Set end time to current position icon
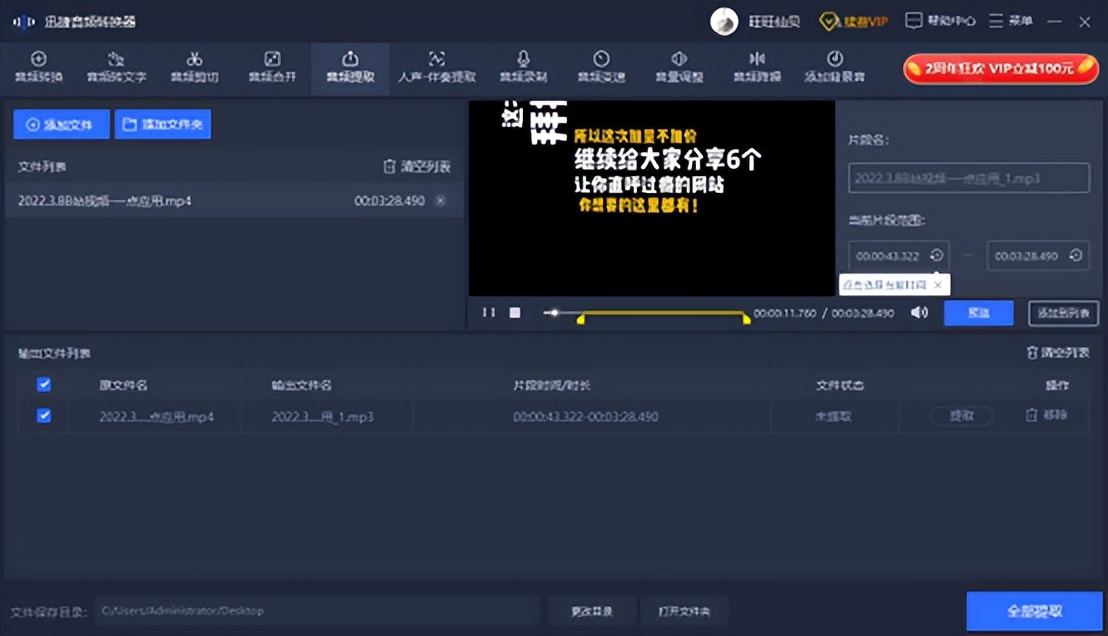Screen dimensions: 1108x636 (x=1075, y=255)
